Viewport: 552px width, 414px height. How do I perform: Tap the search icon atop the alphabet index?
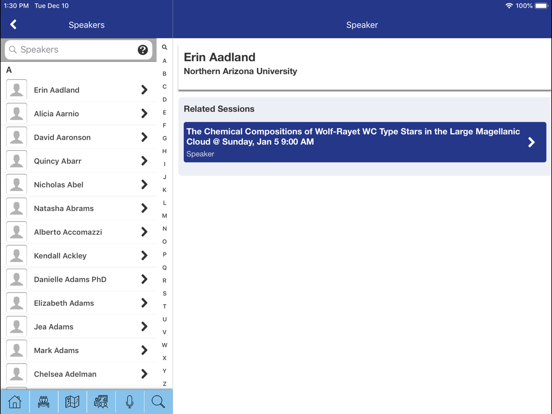pos(164,47)
